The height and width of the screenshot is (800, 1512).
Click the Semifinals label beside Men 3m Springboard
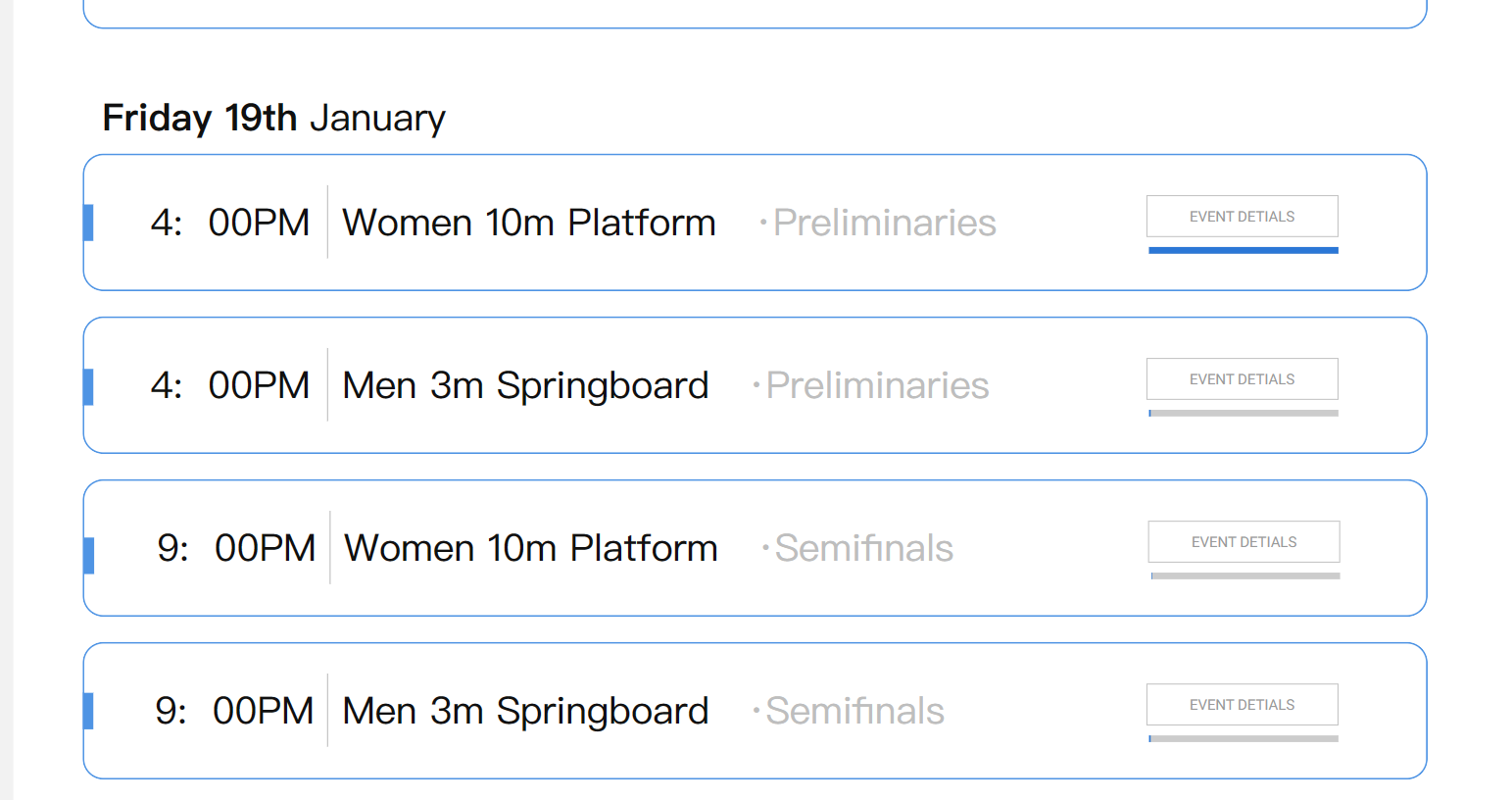pyautogui.click(x=854, y=711)
